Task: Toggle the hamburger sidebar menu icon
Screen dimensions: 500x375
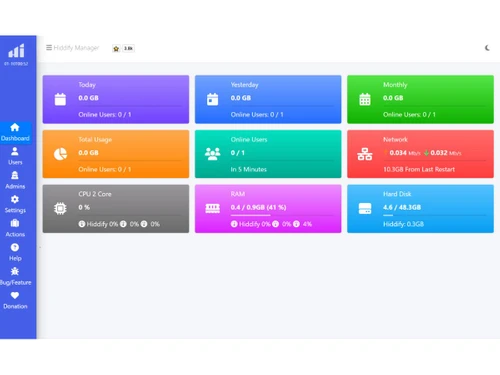Action: [49, 48]
